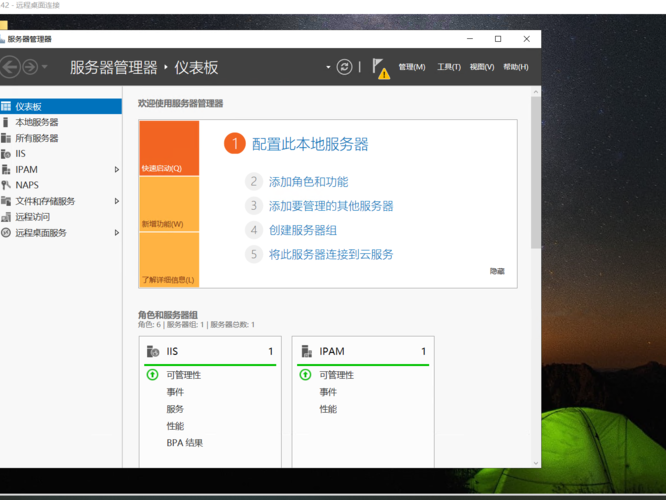Select 远程桌面服务 in the sidebar
The image size is (666, 500).
click(61, 233)
